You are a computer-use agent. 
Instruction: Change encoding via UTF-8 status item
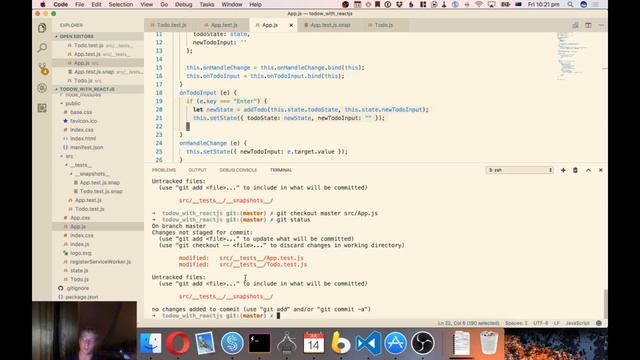pos(541,323)
